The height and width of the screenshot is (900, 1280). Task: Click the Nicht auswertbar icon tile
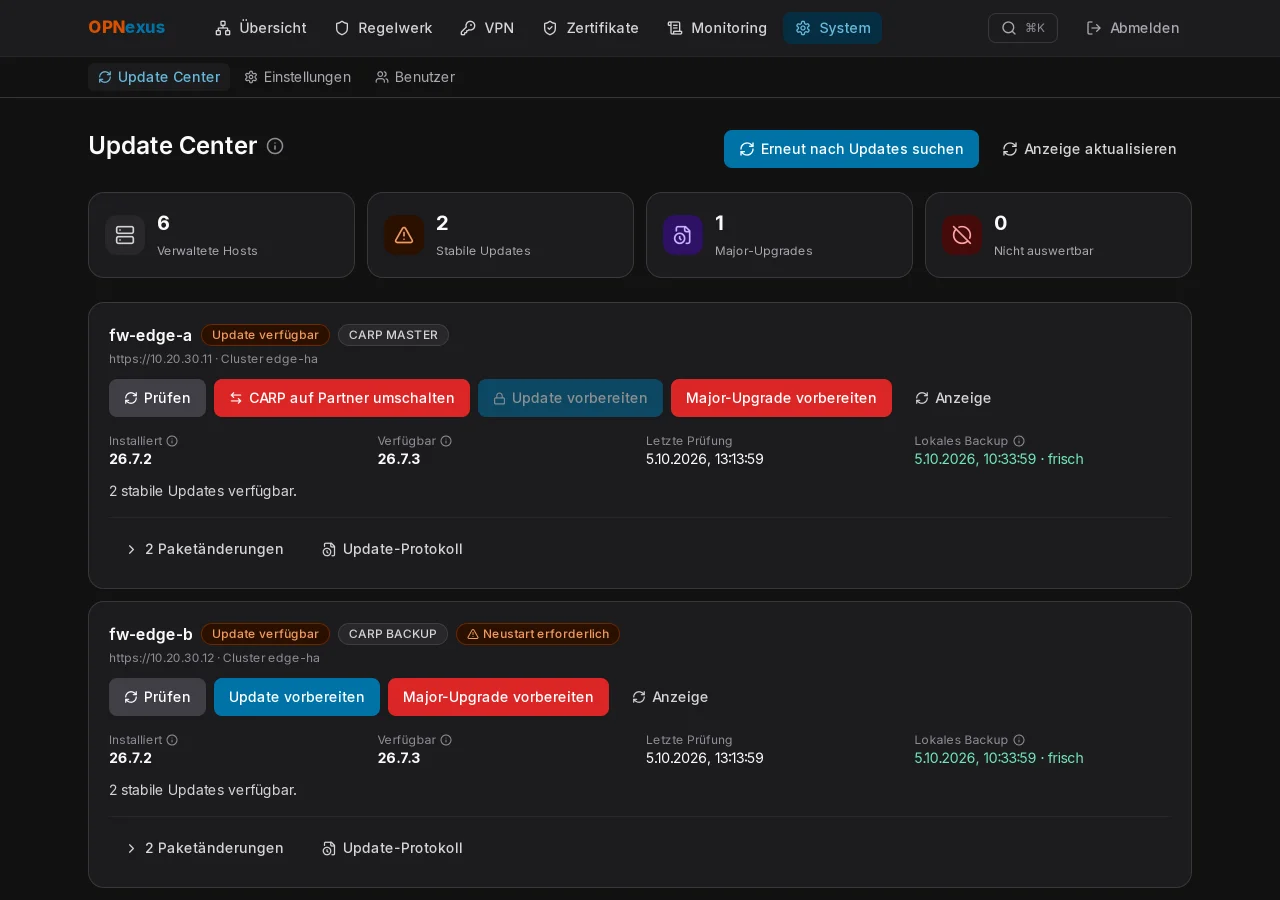962,235
